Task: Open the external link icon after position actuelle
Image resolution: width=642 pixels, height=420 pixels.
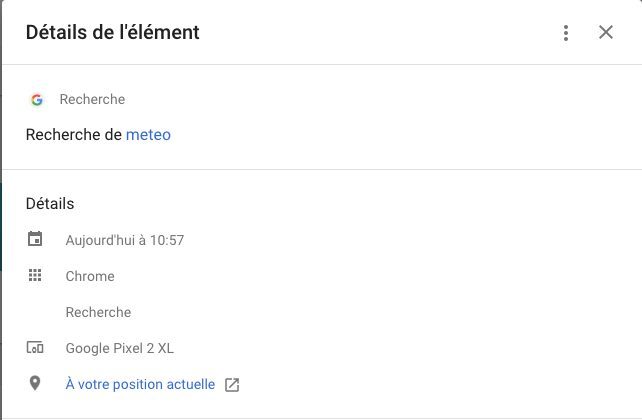Action: (x=232, y=385)
